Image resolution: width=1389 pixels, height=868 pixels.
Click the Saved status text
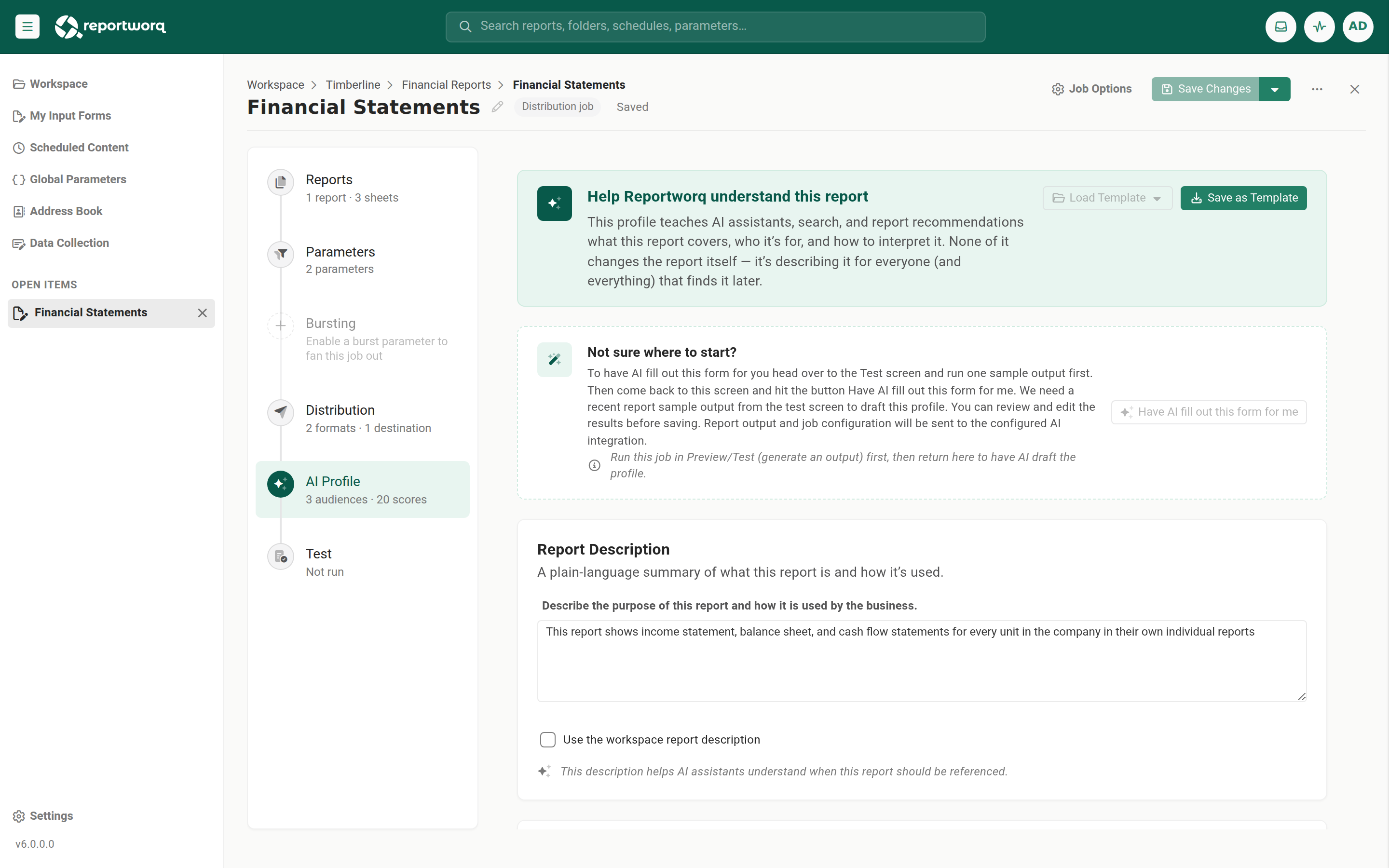click(632, 108)
